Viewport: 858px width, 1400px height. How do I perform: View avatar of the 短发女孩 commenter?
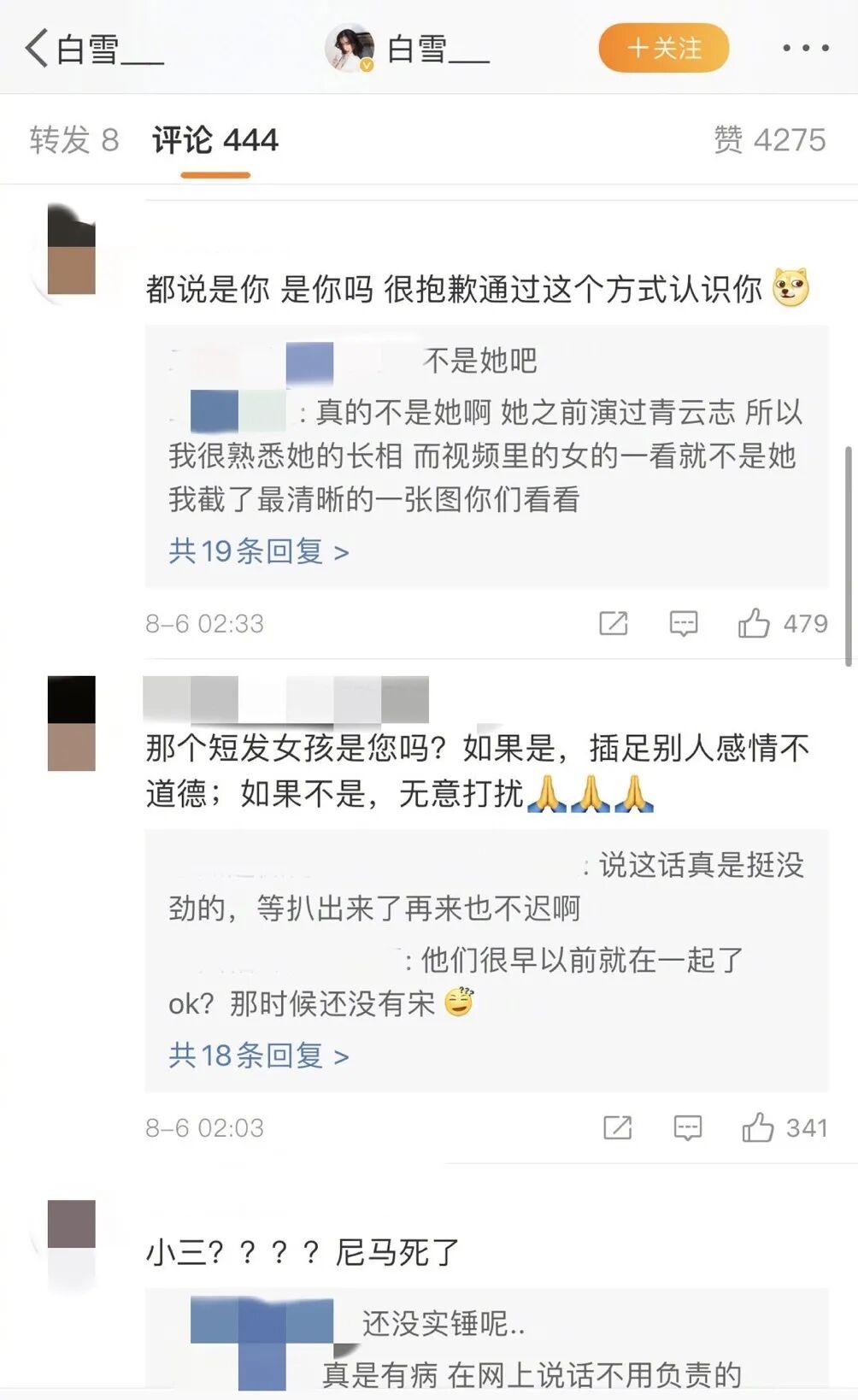coord(72,723)
